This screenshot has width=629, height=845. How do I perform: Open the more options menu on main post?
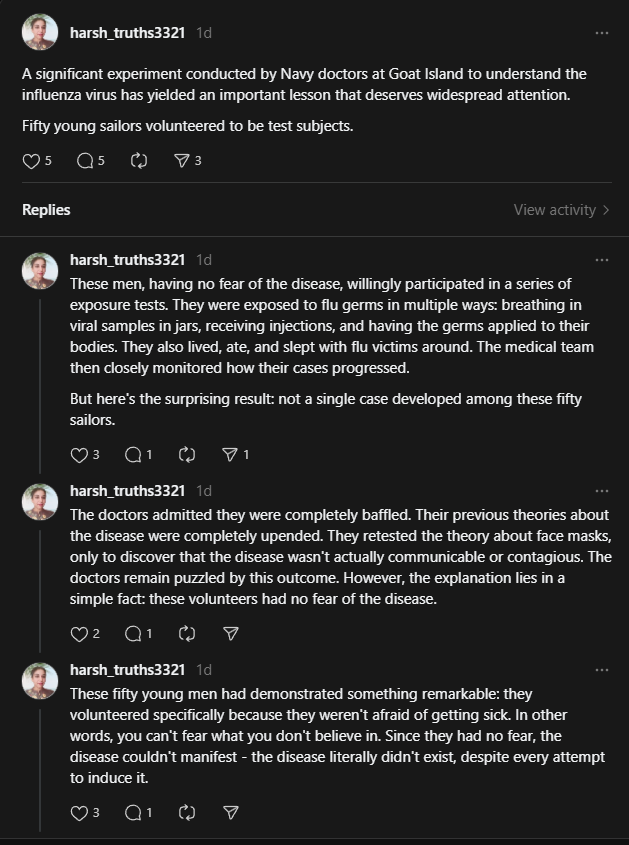pyautogui.click(x=602, y=33)
